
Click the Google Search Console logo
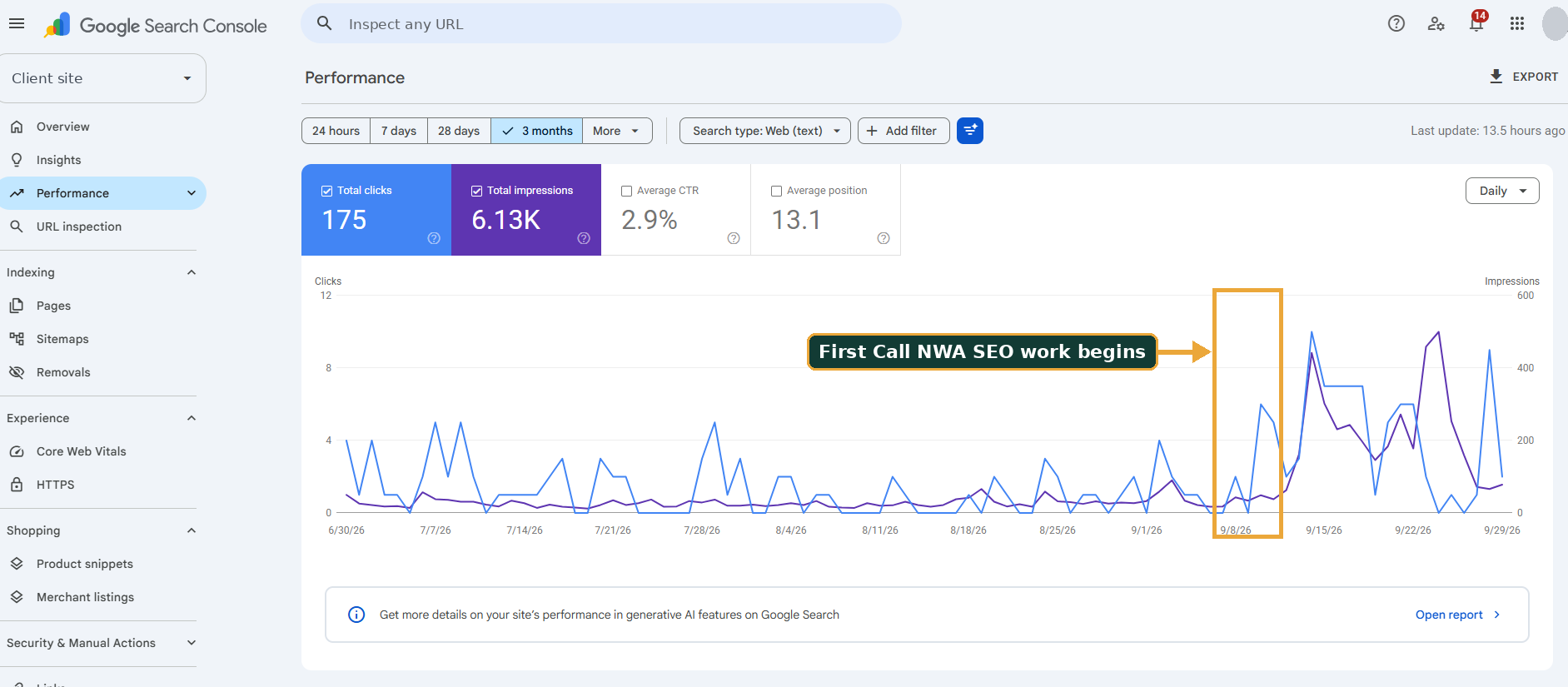click(156, 26)
